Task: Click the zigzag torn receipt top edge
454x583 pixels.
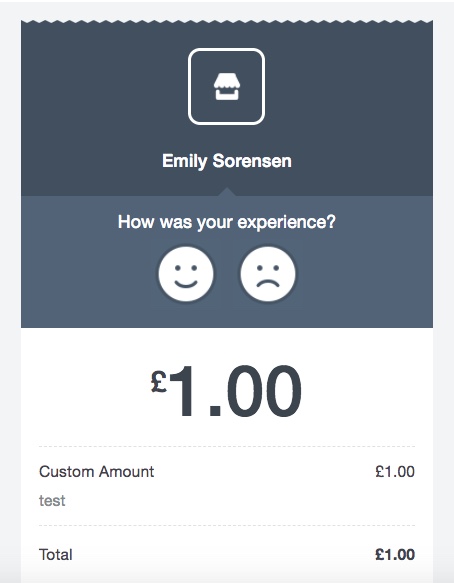Action: point(227,22)
